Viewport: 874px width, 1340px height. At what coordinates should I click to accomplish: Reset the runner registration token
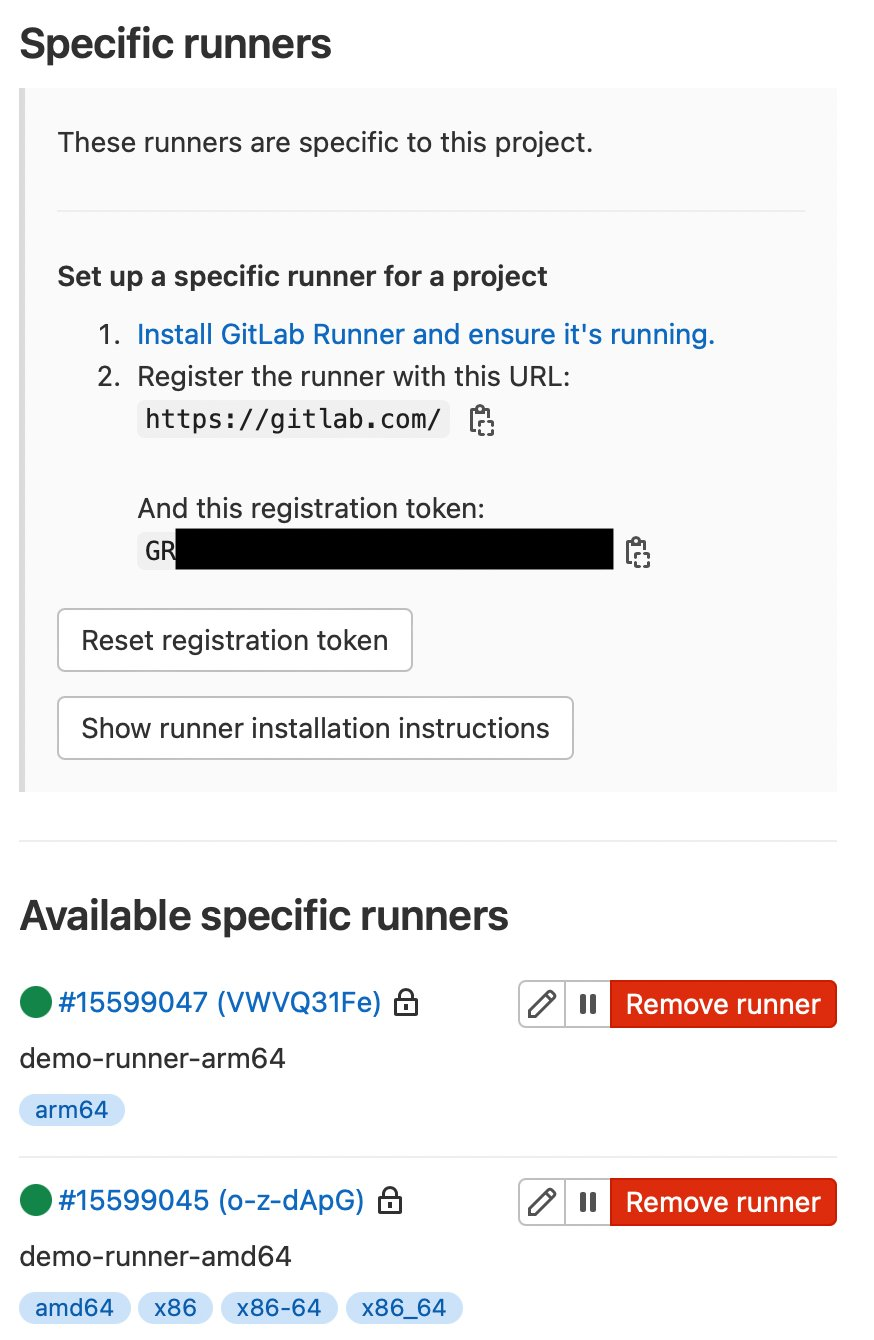(234, 640)
